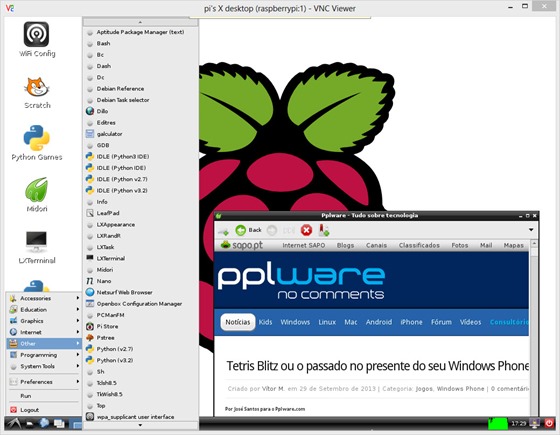Image resolution: width=560 pixels, height=435 pixels.
Task: Choose Run from the start menu
Action: pyautogui.click(x=44, y=396)
